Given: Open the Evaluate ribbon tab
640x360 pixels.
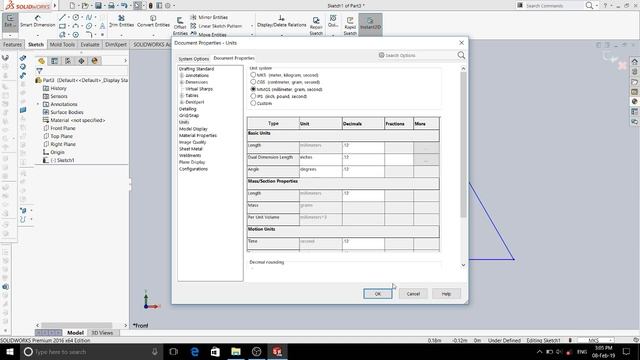Looking at the screenshot, I should tap(90, 44).
